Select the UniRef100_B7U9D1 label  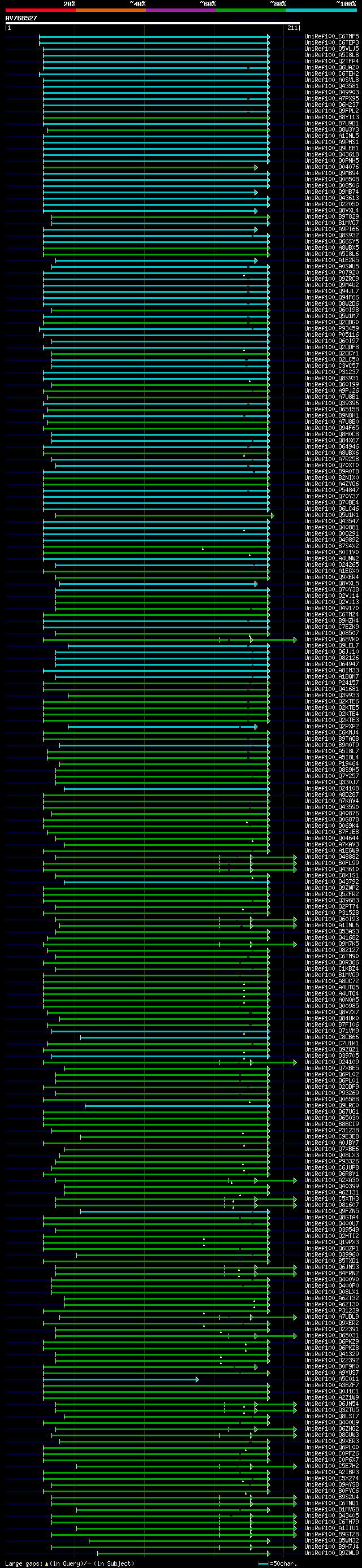(x=331, y=124)
